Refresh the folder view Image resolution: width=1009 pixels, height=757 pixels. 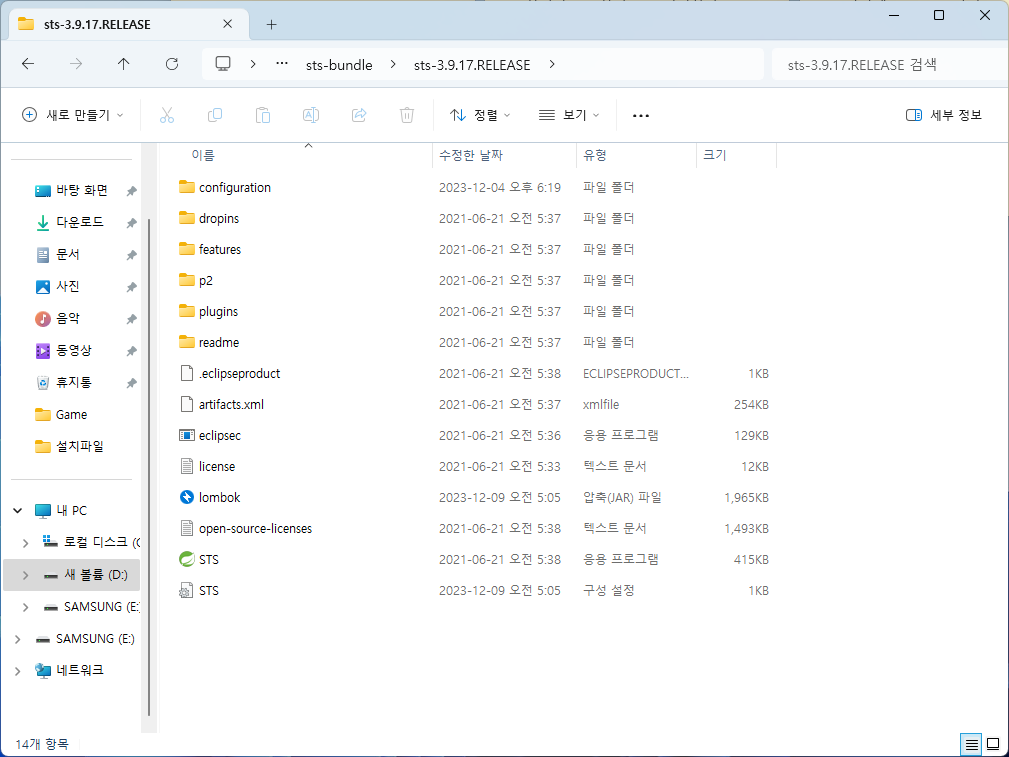click(172, 64)
